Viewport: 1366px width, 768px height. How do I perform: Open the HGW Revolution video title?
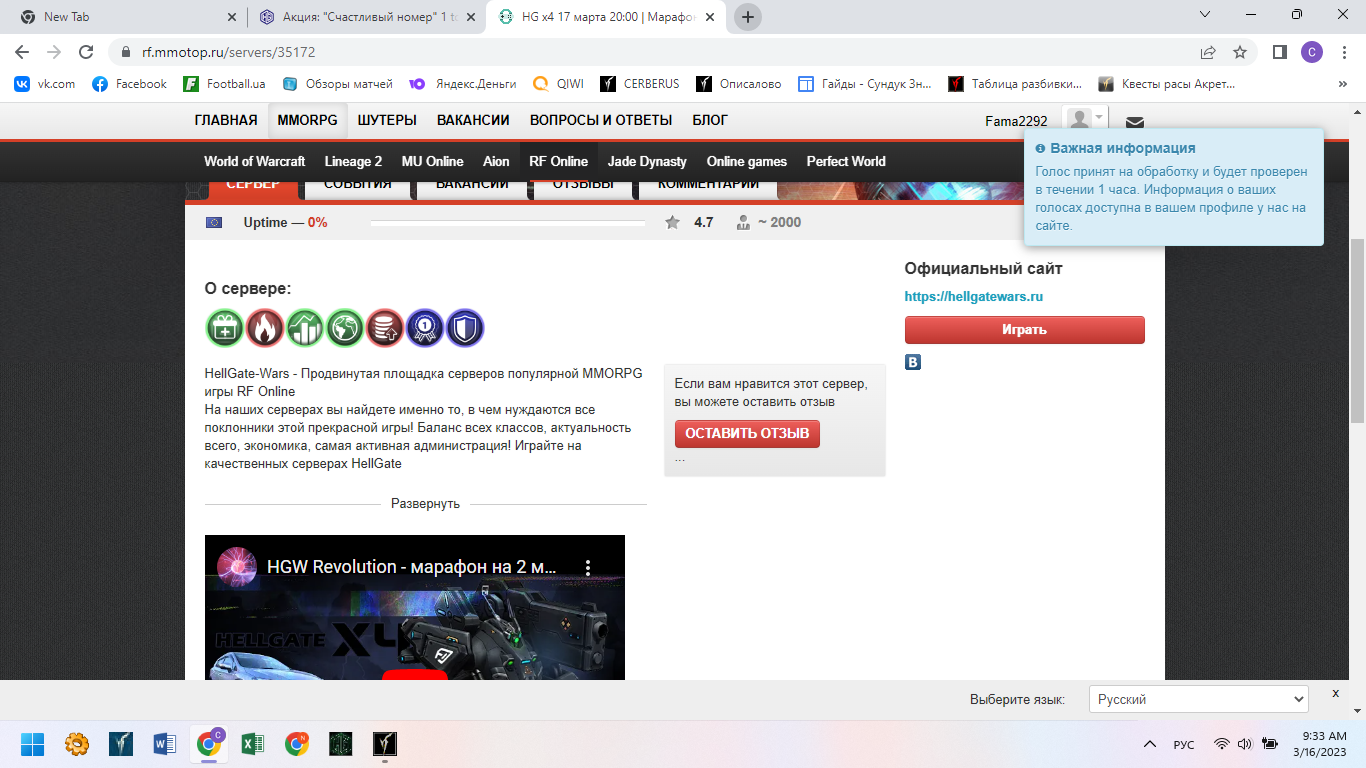411,567
